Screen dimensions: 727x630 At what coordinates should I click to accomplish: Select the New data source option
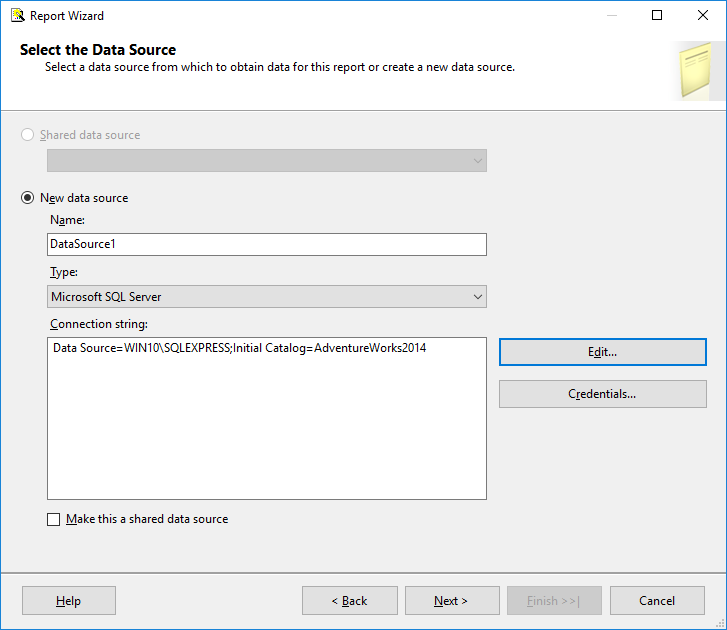(27, 198)
